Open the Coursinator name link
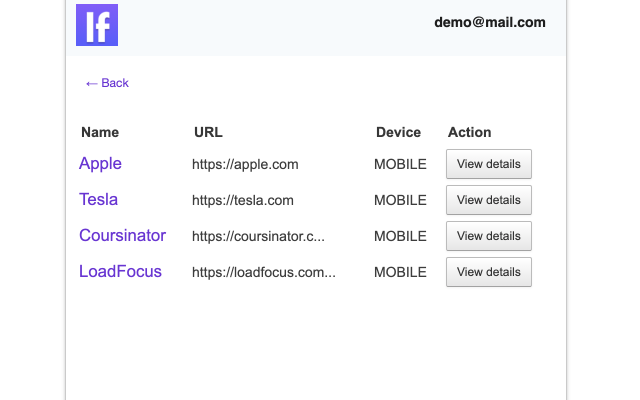Viewport: 640px width, 400px height. (x=122, y=235)
